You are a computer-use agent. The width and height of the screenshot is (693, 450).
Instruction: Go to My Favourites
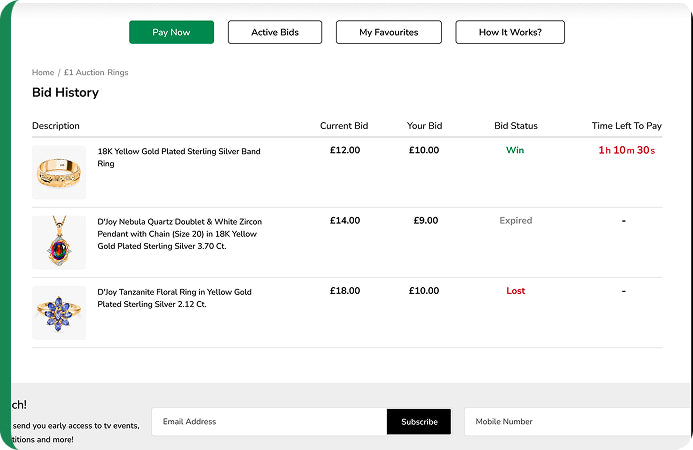[388, 32]
